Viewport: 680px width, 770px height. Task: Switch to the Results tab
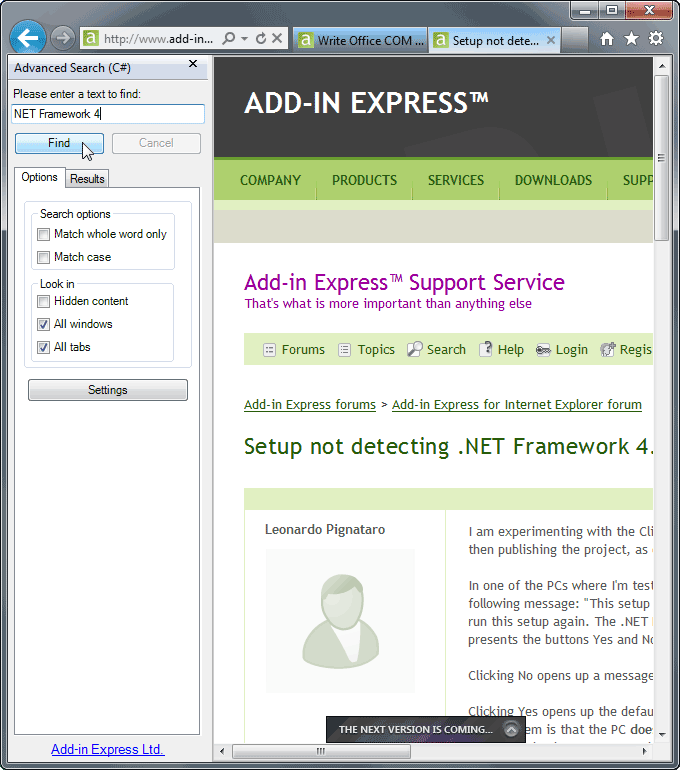click(87, 179)
